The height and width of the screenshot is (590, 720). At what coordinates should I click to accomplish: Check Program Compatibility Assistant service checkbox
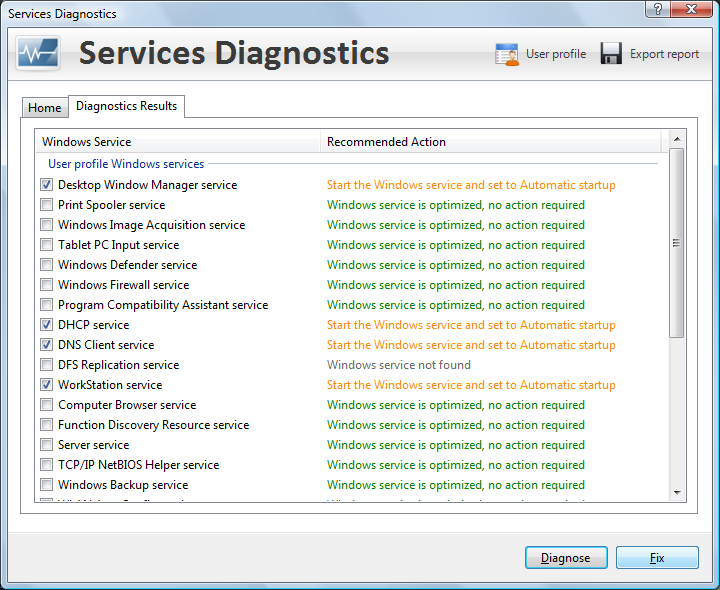coord(46,305)
